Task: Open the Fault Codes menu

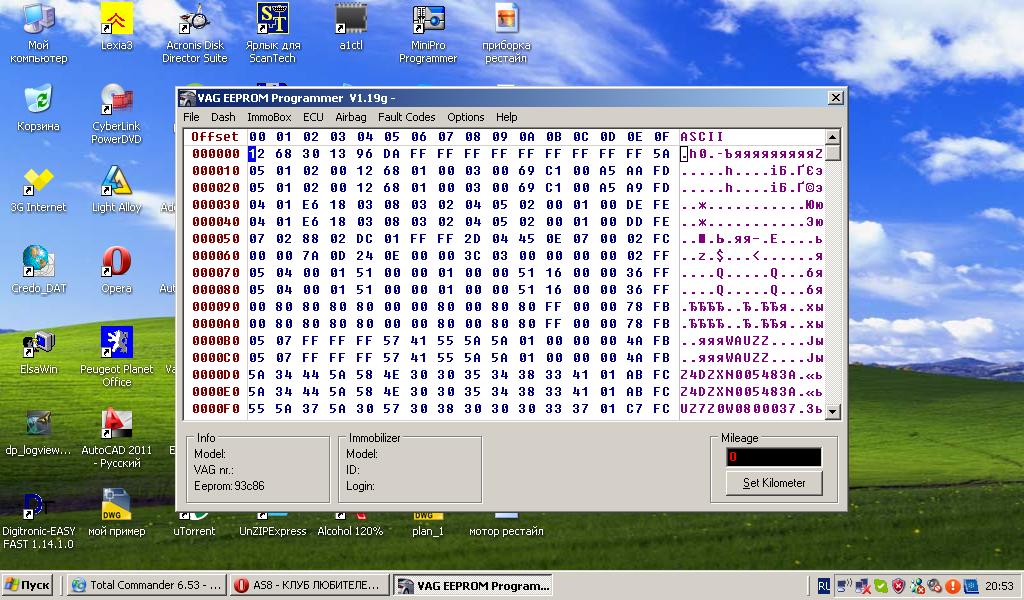Action: coord(406,117)
